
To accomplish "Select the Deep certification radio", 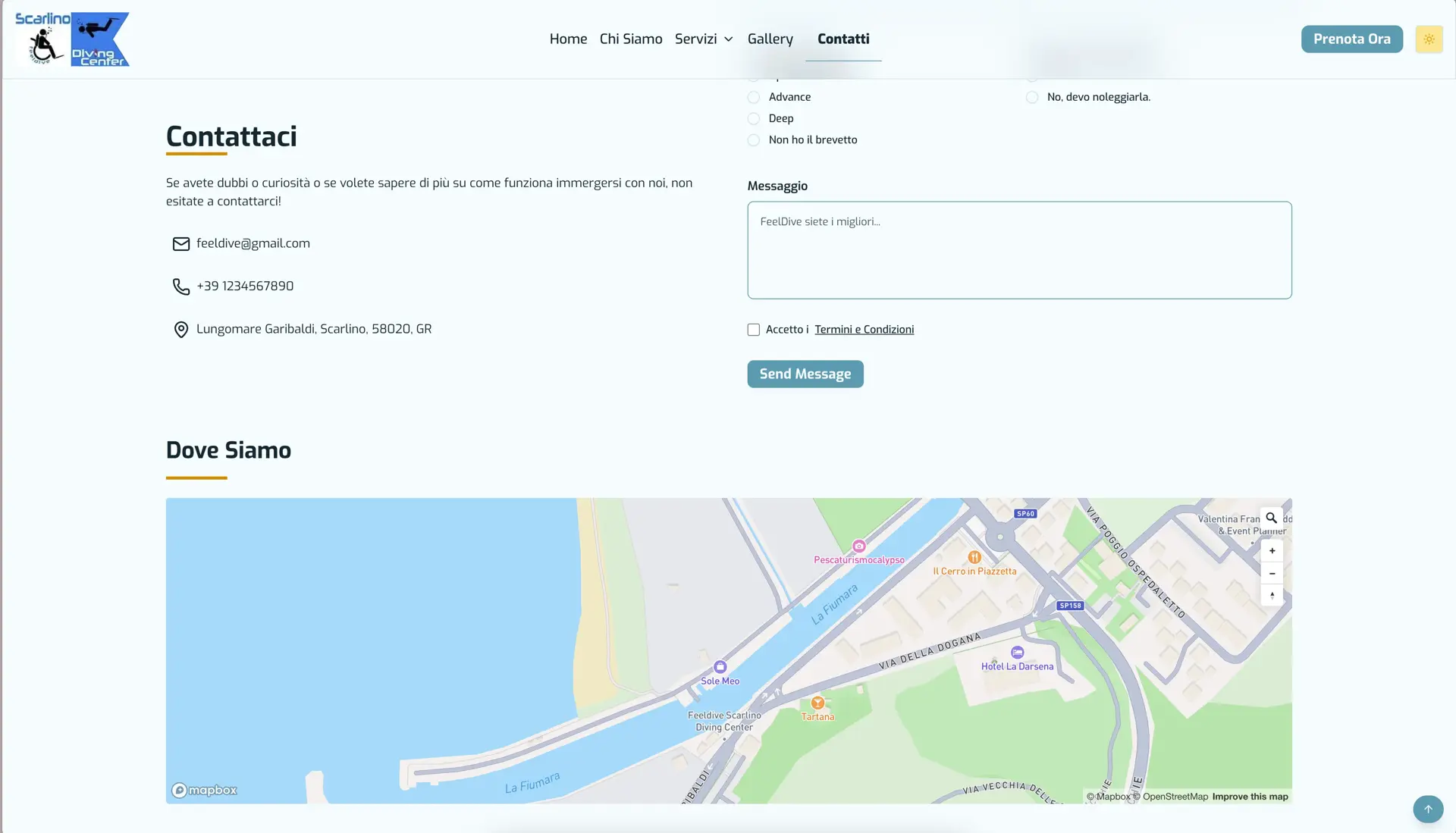I will (754, 119).
